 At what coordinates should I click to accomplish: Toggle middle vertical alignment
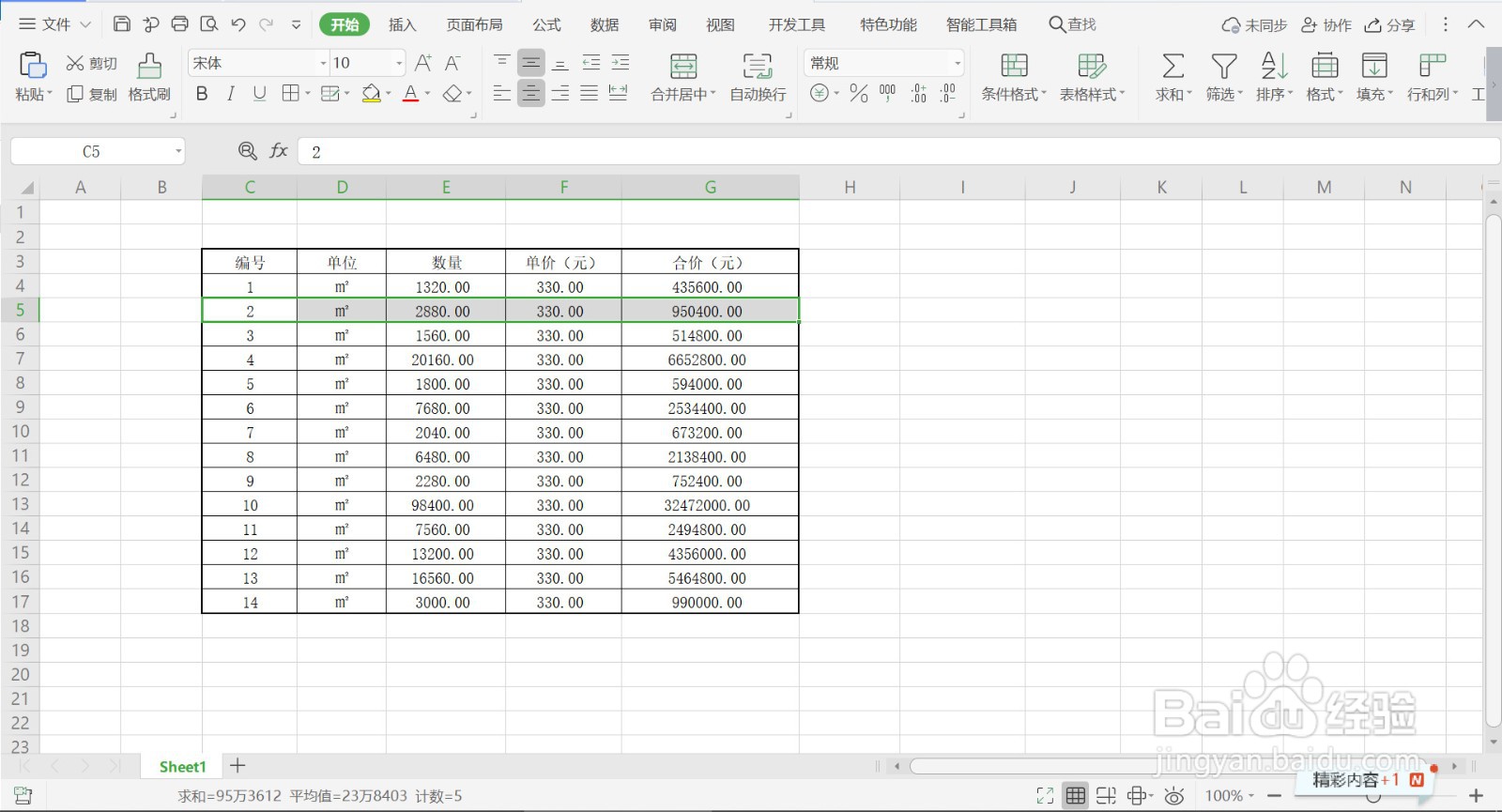tap(531, 63)
